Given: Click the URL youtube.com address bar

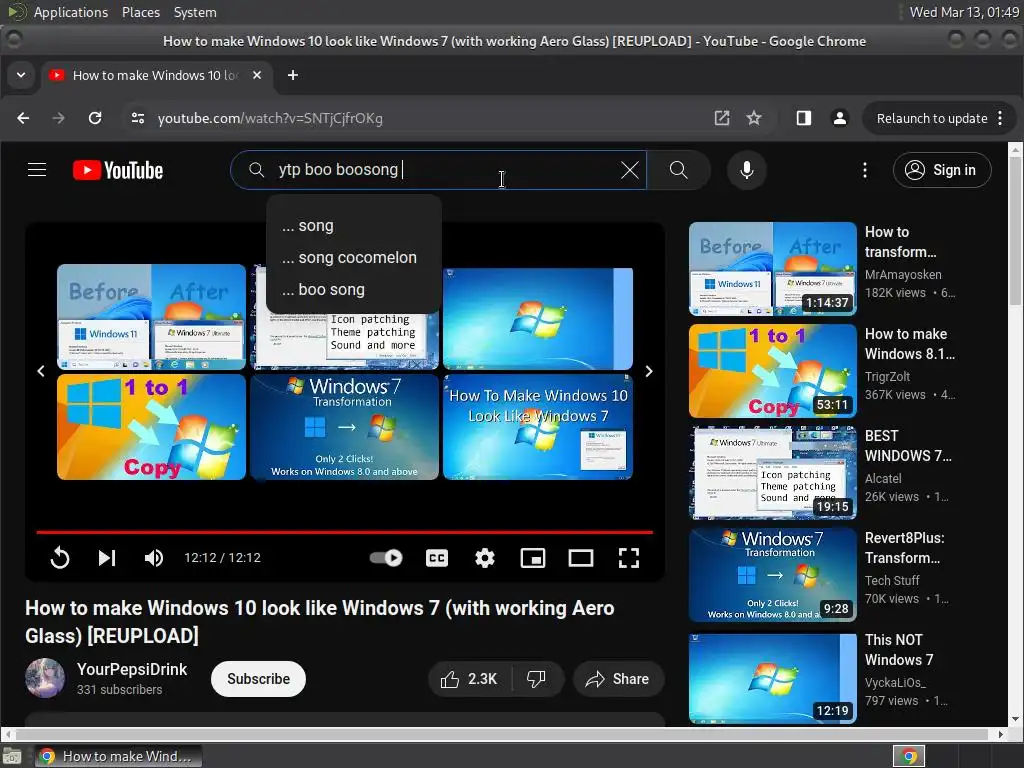Looking at the screenshot, I should point(270,118).
